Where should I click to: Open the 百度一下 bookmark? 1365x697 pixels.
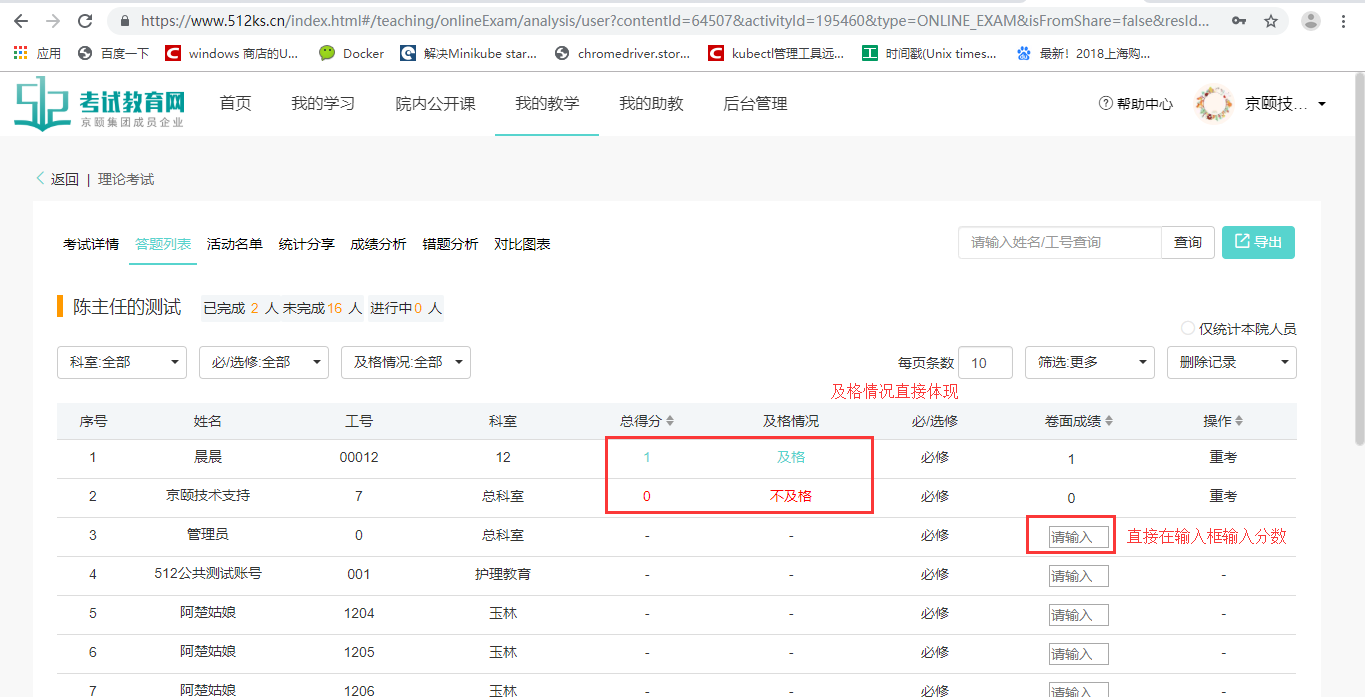[x=113, y=53]
